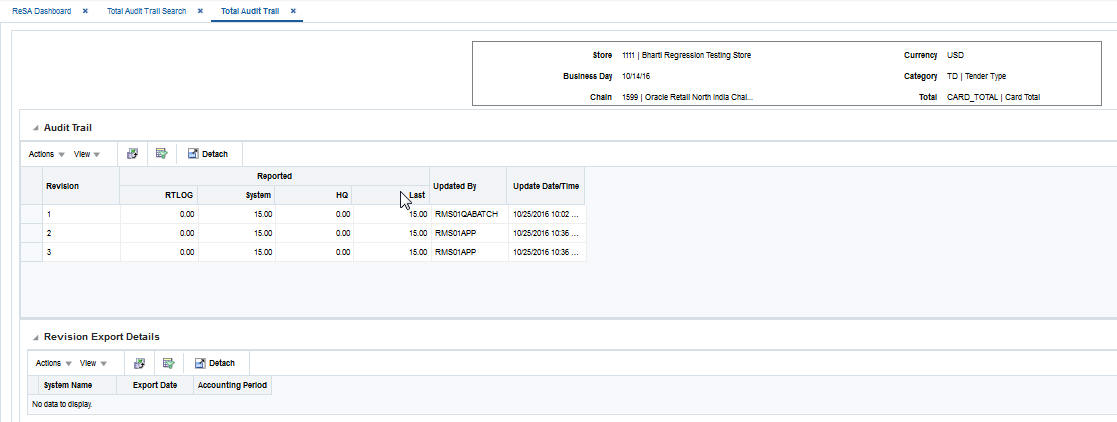Click wrap/query icon in Revision Export Details toolbar
The height and width of the screenshot is (422, 1117).
click(169, 363)
